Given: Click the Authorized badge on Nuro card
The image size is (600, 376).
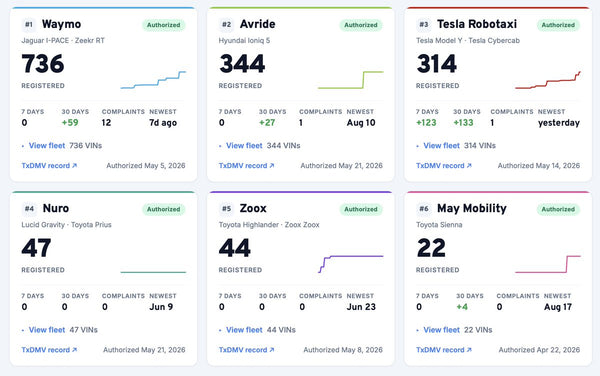Looking at the screenshot, I should (x=164, y=209).
